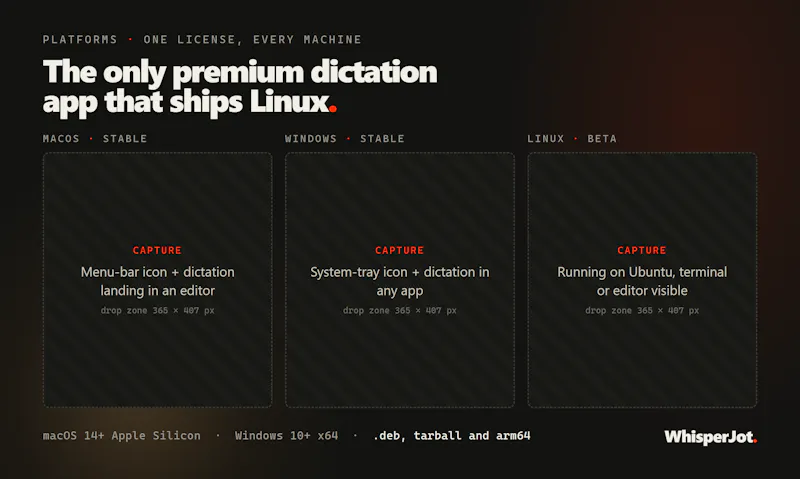The height and width of the screenshot is (479, 800).
Task: Click the red dot after Linux in headline
Action: click(333, 108)
